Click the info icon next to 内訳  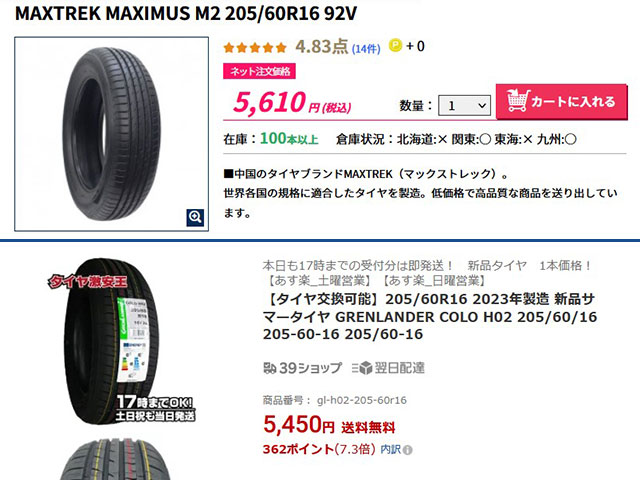coord(407,450)
